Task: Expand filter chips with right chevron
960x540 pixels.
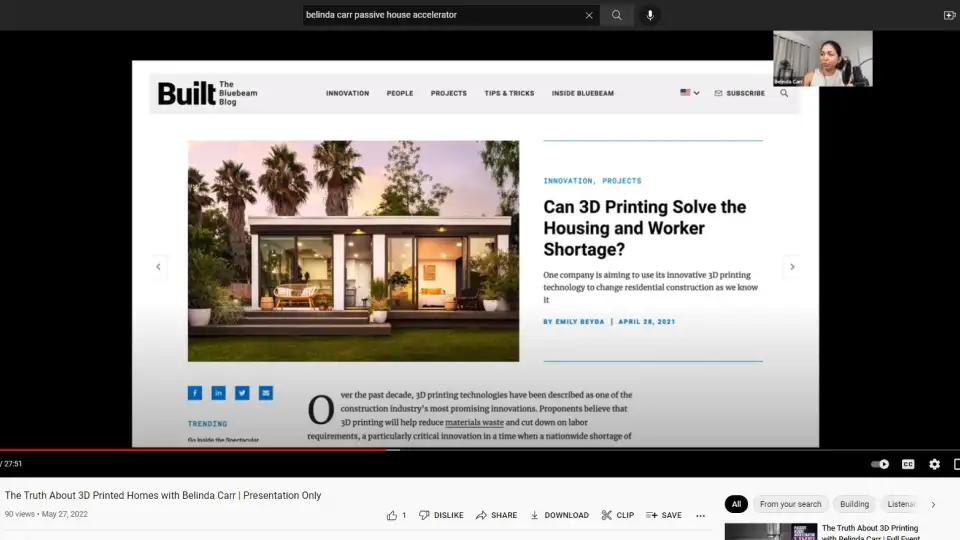Action: pyautogui.click(x=933, y=504)
